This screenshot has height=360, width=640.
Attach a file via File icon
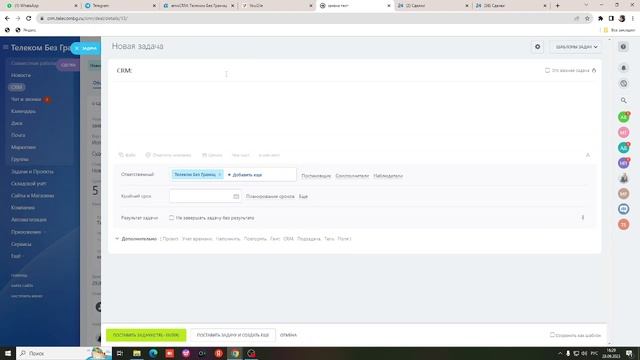tap(127, 155)
